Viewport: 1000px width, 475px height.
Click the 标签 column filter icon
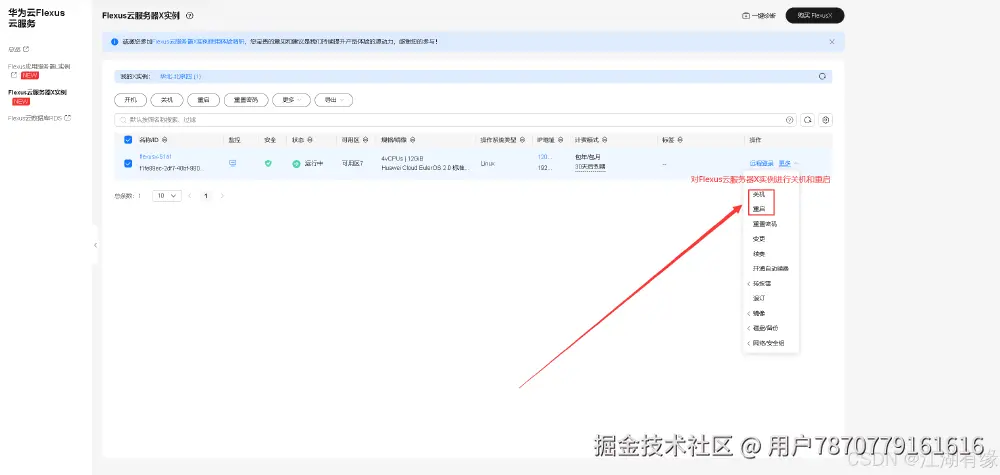pos(682,140)
